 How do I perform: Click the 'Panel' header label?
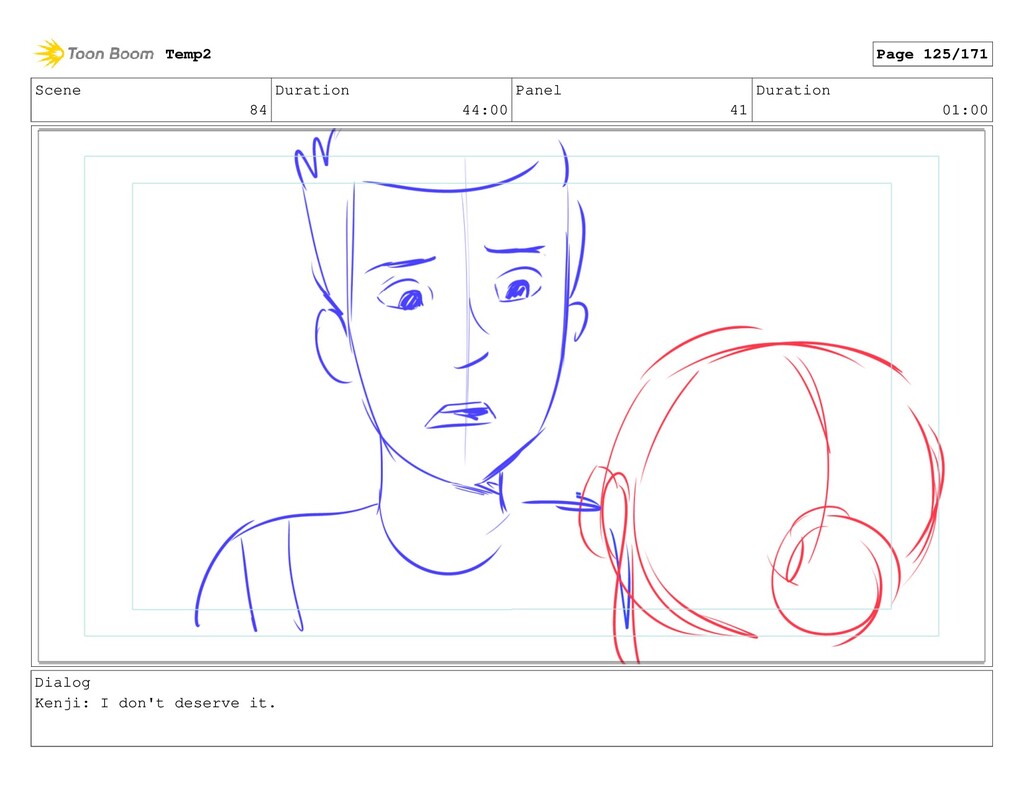538,90
